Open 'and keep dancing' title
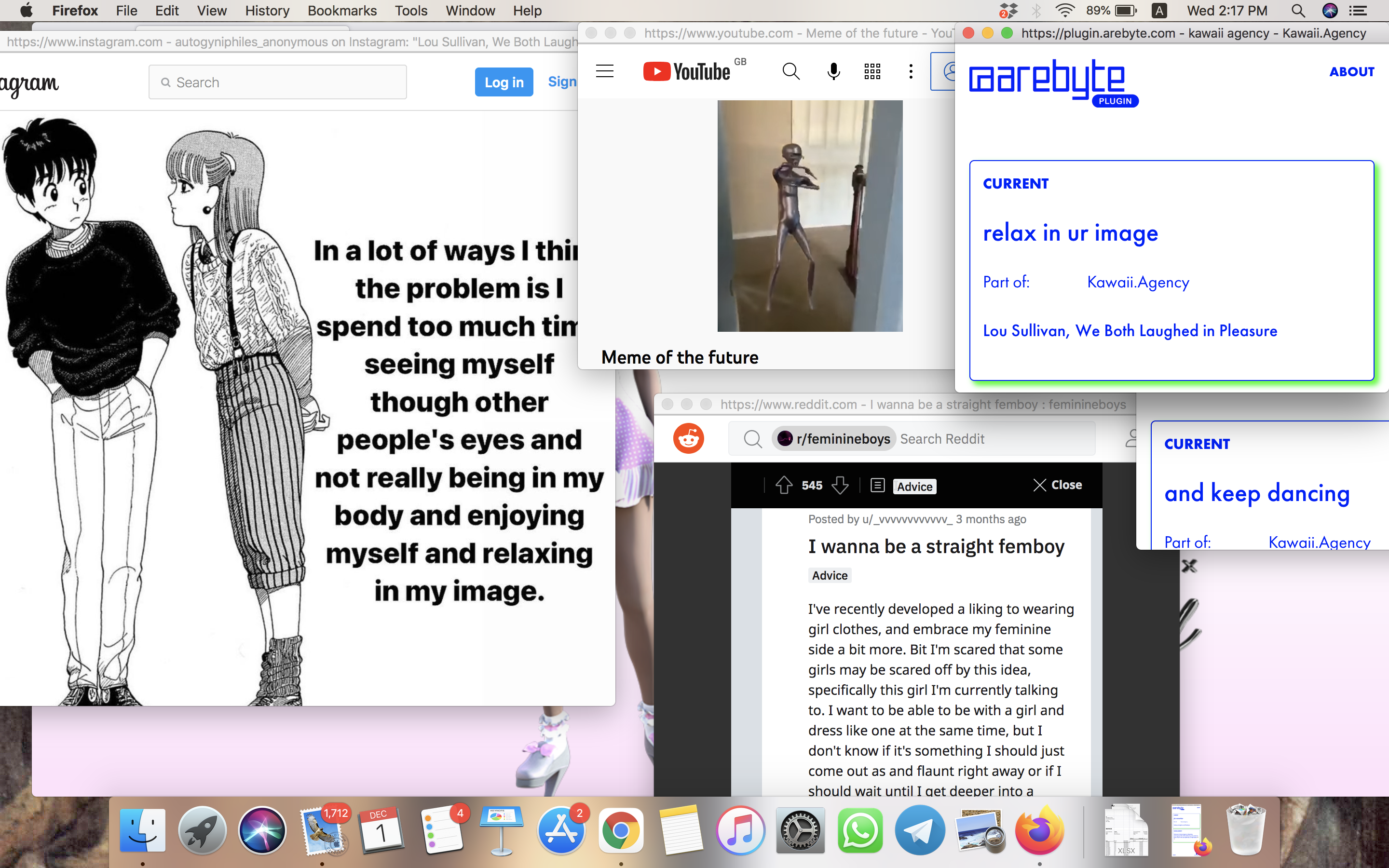The height and width of the screenshot is (868, 1389). [x=1257, y=493]
